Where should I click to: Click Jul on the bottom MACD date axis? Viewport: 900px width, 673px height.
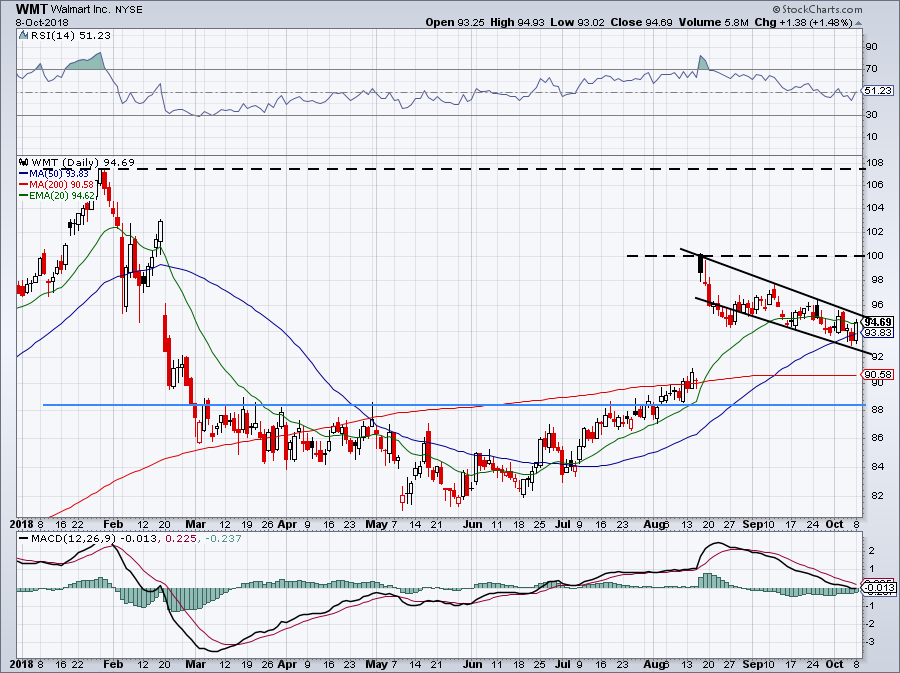[564, 664]
